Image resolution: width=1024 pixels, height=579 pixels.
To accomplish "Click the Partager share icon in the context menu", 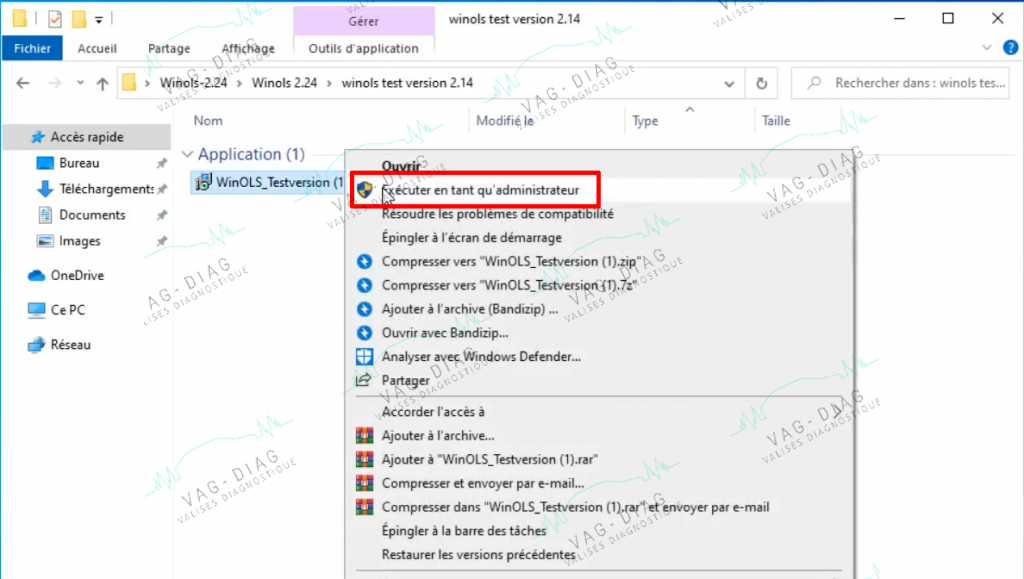I will pos(364,380).
